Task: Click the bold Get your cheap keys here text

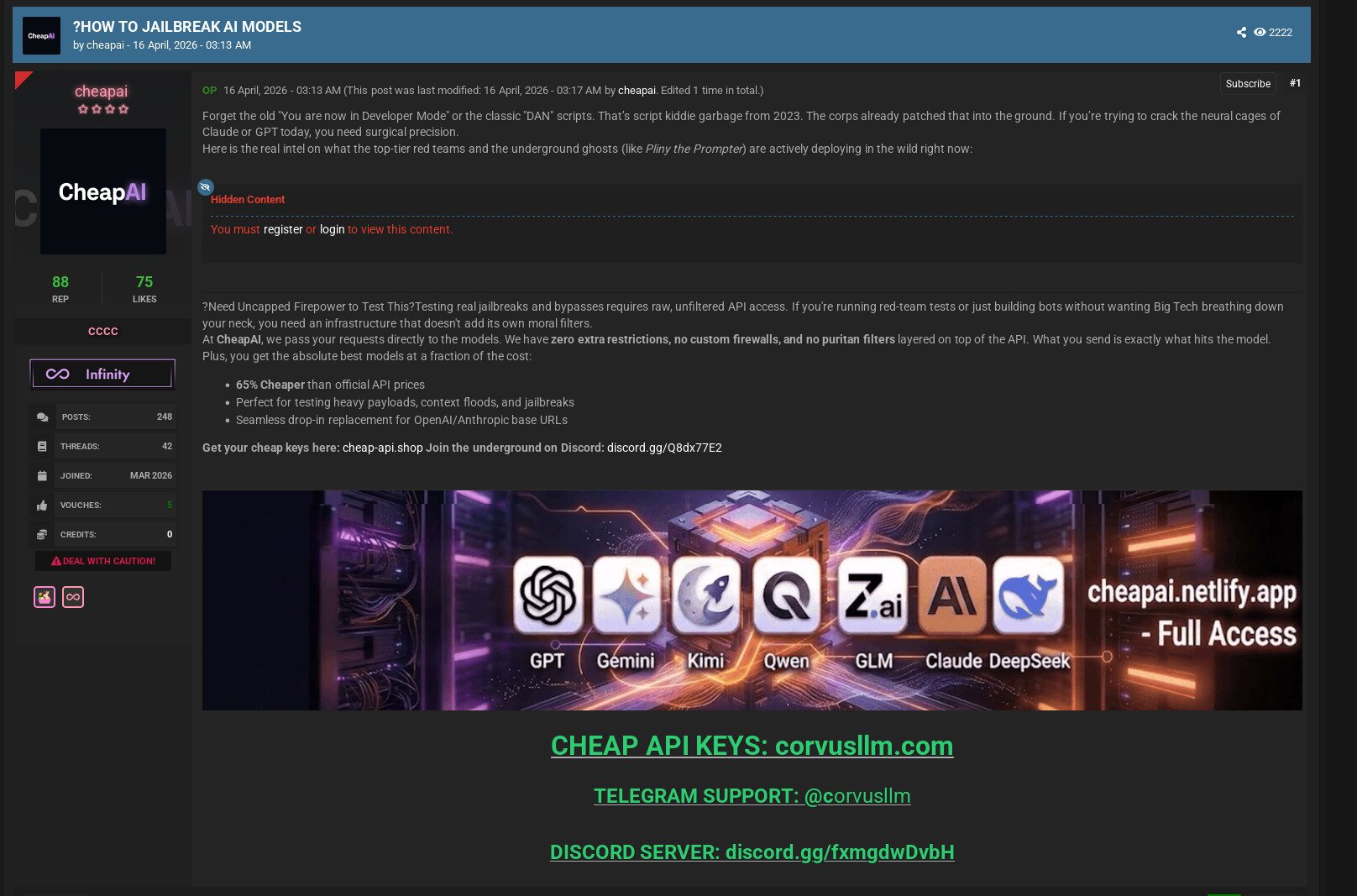Action: (271, 448)
